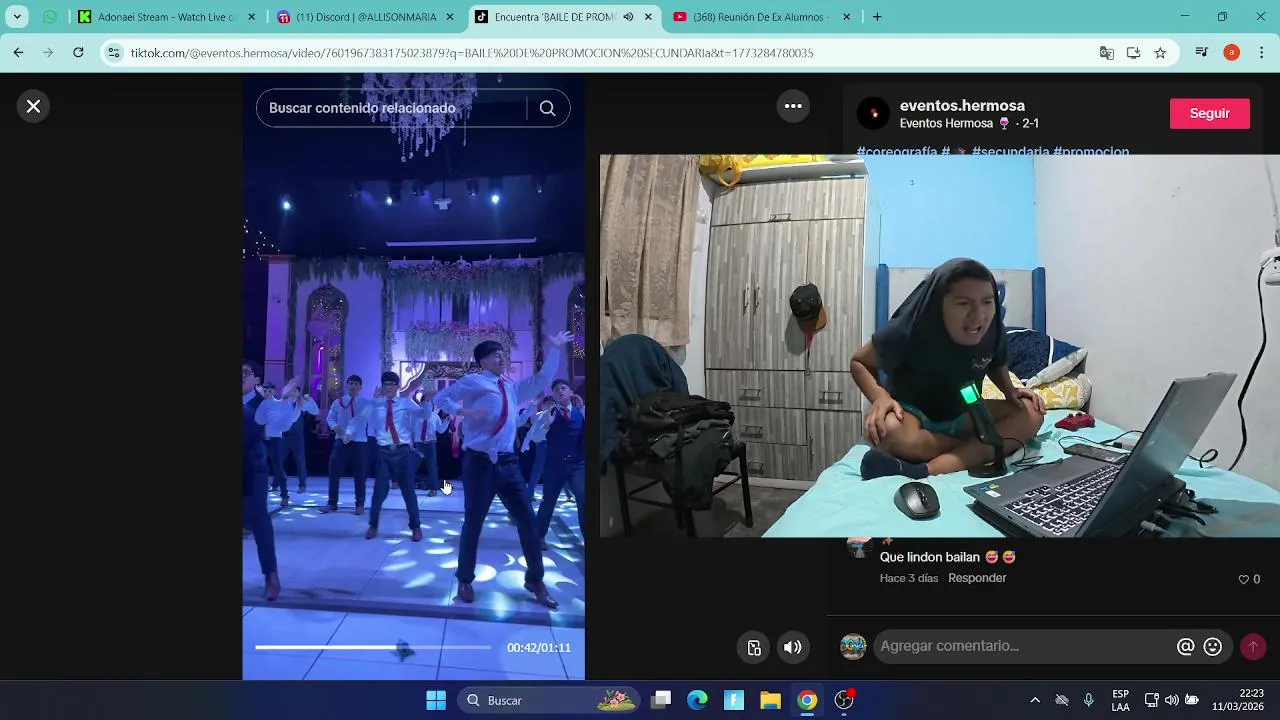Toggle the video volume speaker button
Image resolution: width=1280 pixels, height=720 pixels.
(792, 647)
